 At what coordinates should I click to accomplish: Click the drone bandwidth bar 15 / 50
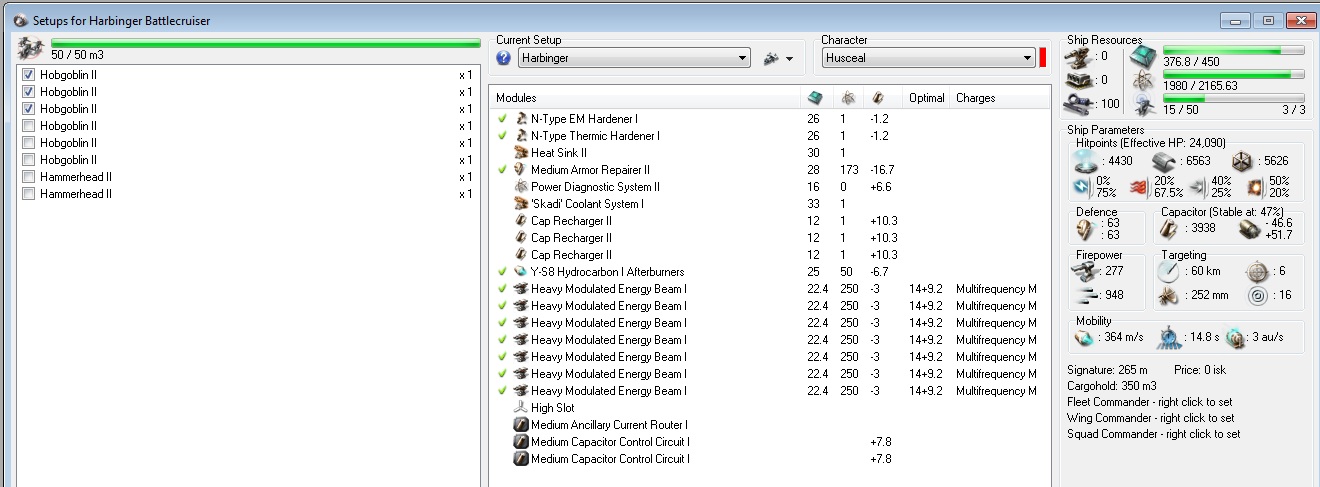coord(1233,99)
